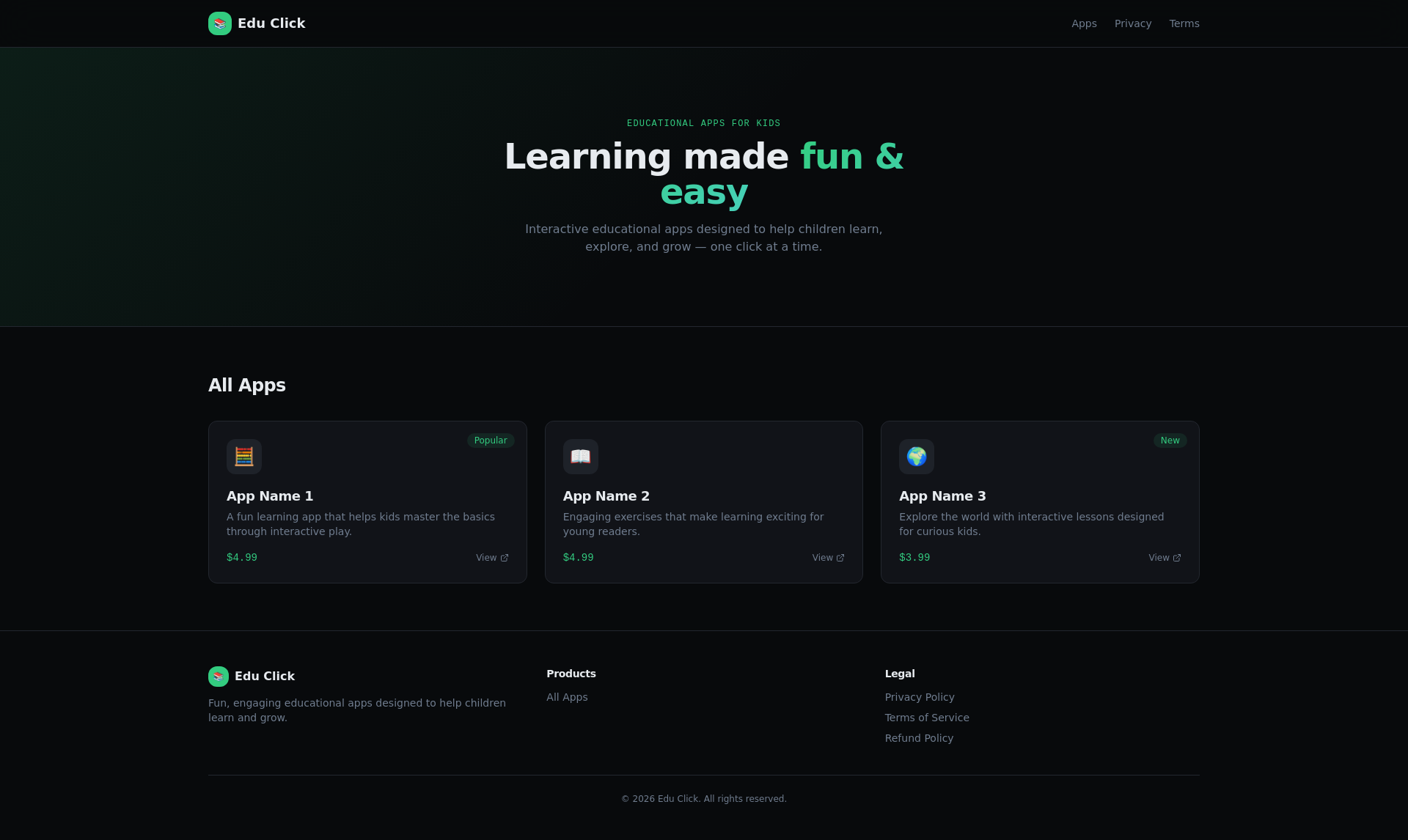Image resolution: width=1408 pixels, height=840 pixels.
Task: Click the New badge on App Name 3
Action: coord(1170,441)
